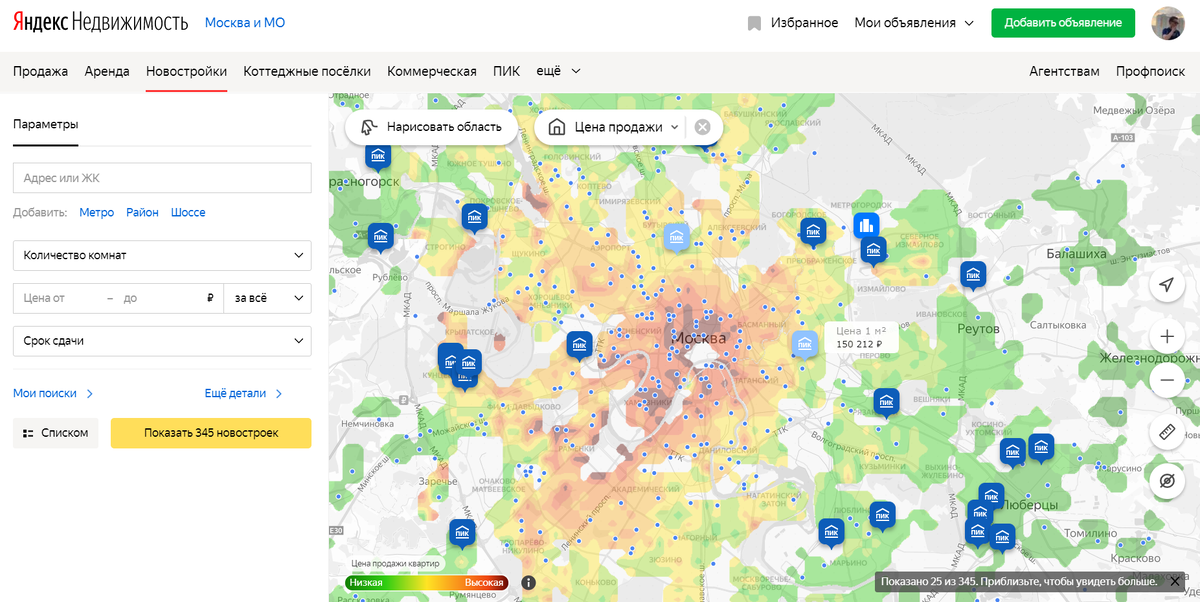Focus the Цена от field
The image size is (1200, 602).
58,298
